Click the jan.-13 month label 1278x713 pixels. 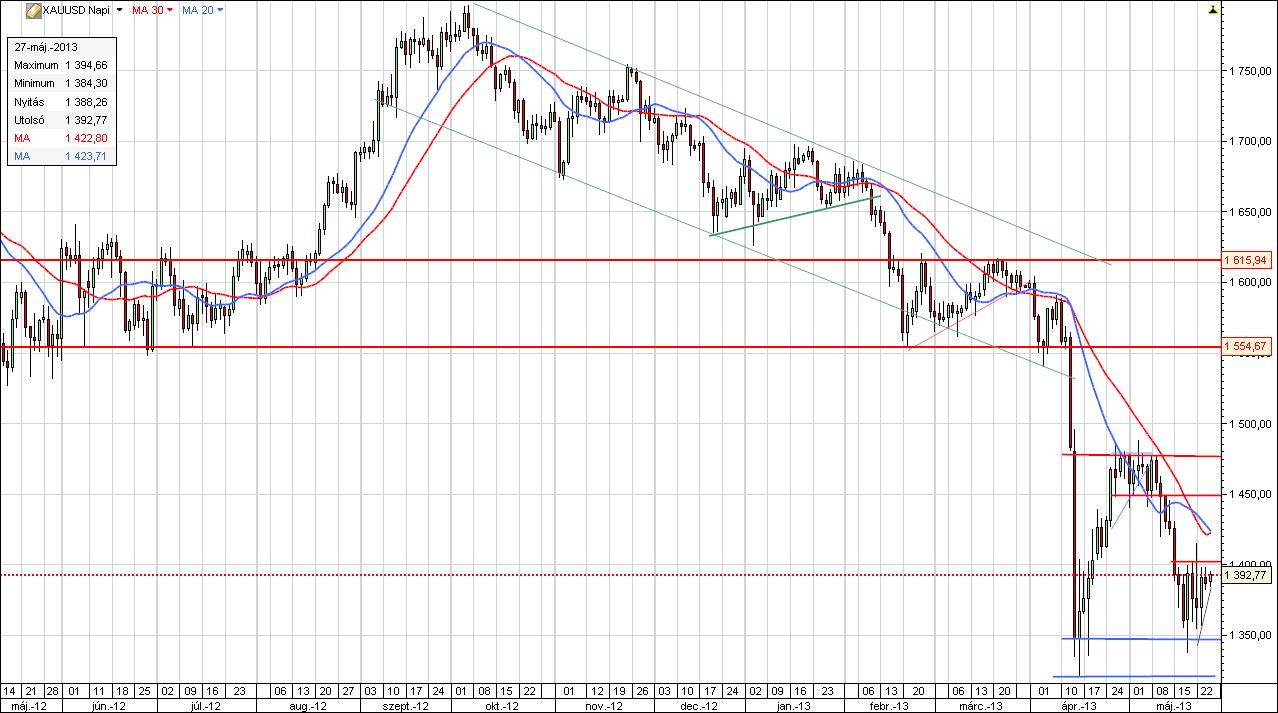[x=793, y=705]
